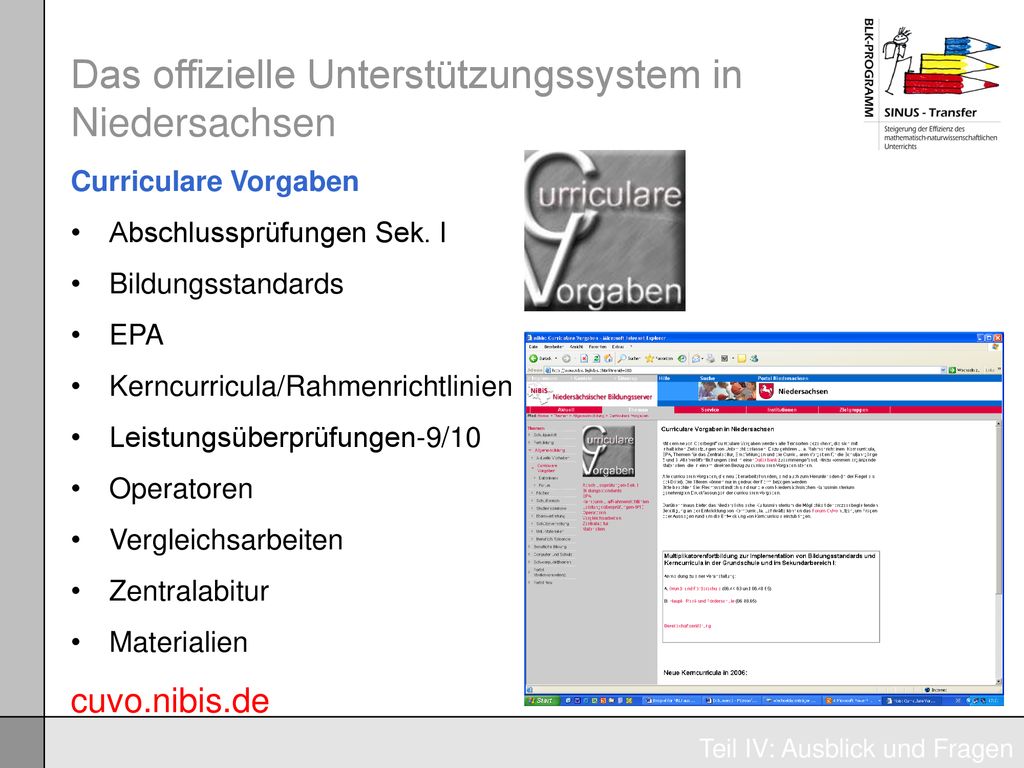Click the browser's vertical scrollbar up arrow
Image resolution: width=1024 pixels, height=768 pixels.
coord(999,424)
